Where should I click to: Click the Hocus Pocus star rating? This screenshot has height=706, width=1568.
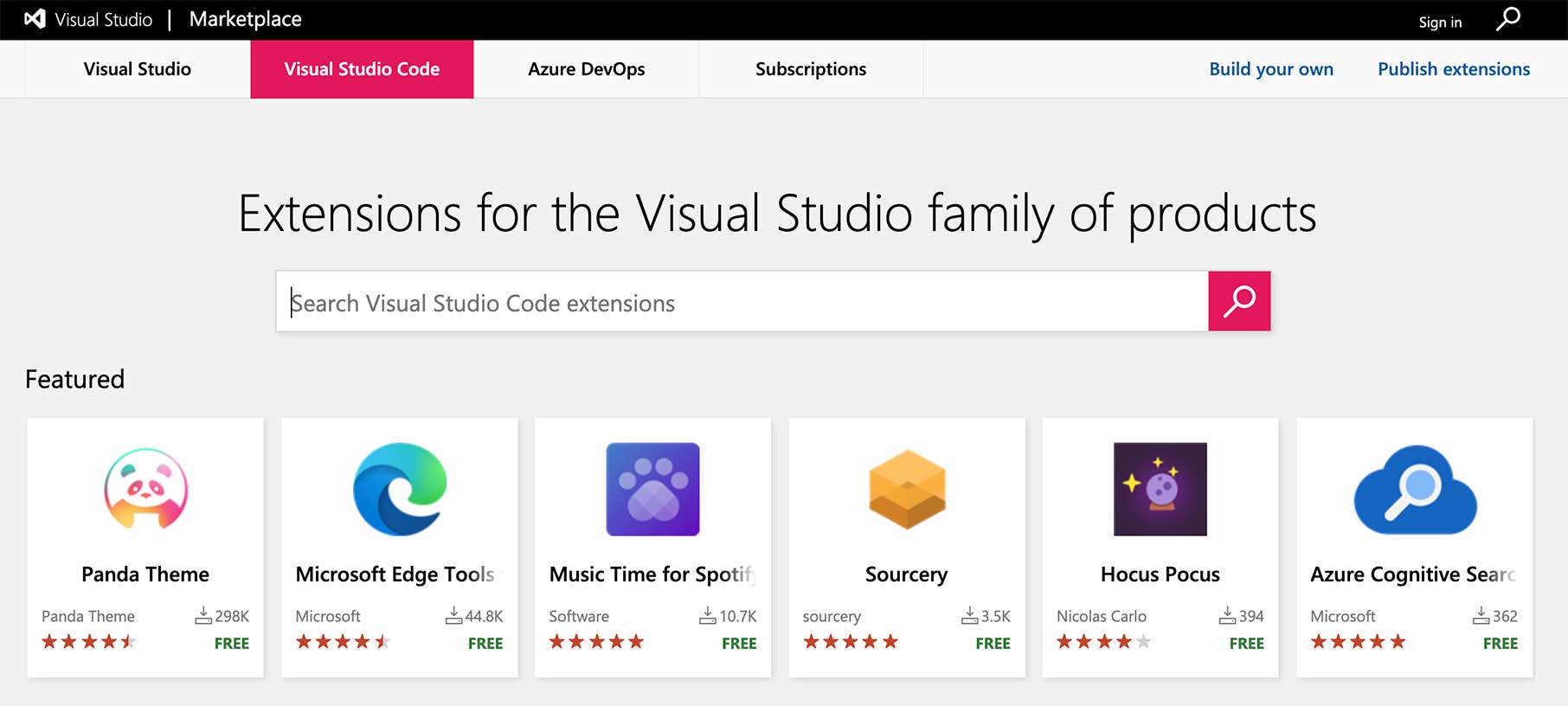1104,642
